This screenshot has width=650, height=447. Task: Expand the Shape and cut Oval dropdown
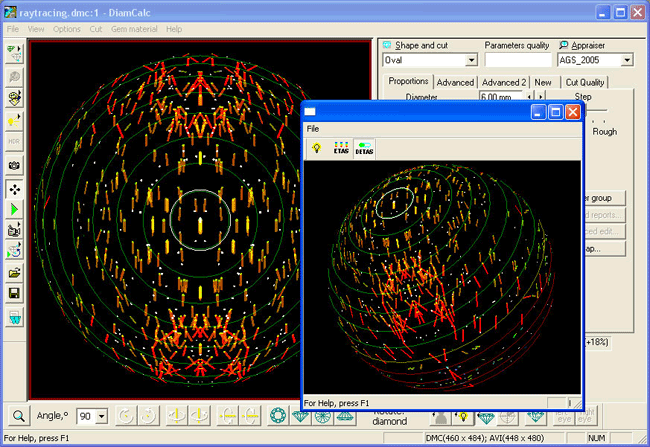point(470,61)
